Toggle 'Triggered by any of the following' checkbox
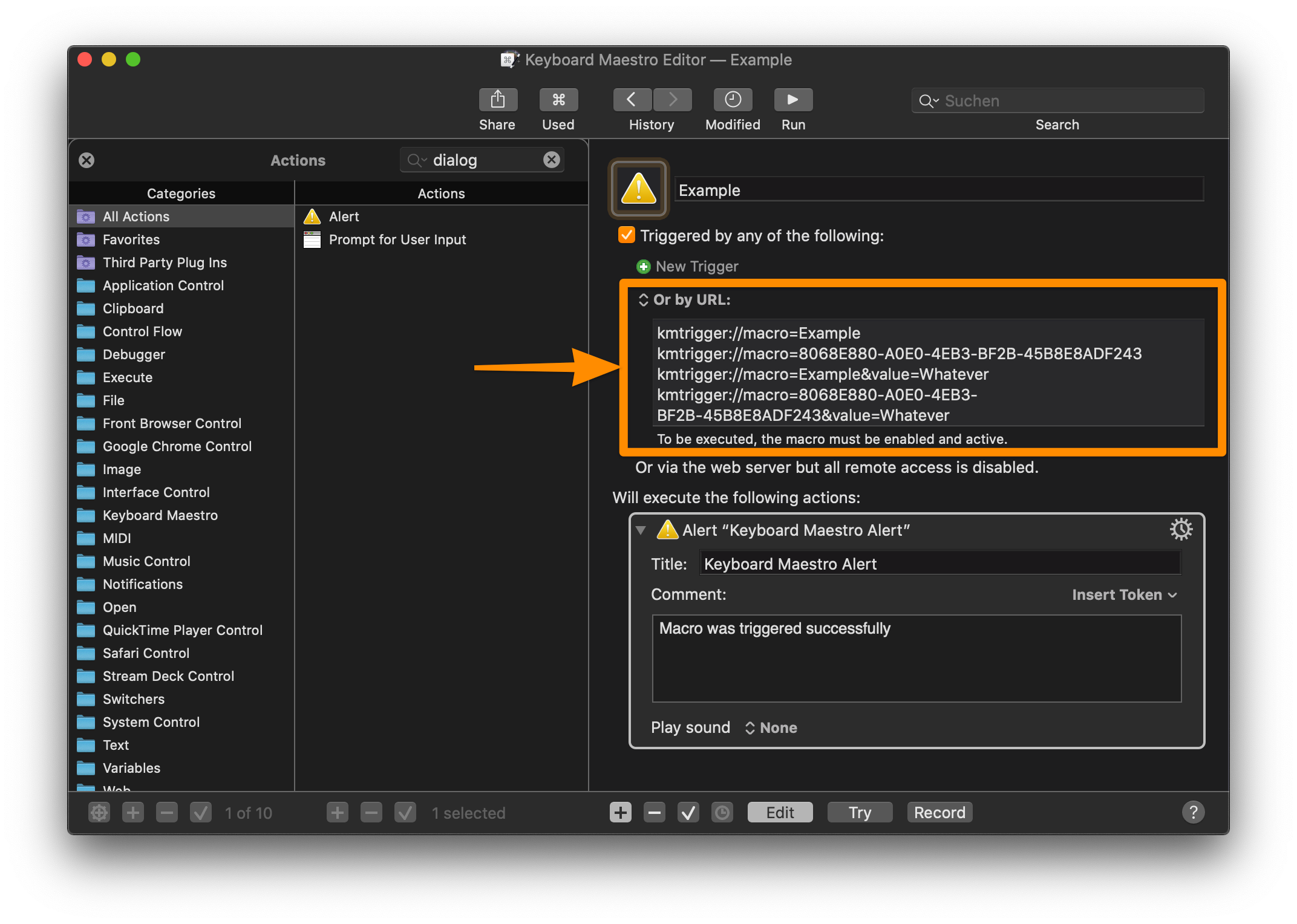The height and width of the screenshot is (924, 1297). tap(627, 235)
